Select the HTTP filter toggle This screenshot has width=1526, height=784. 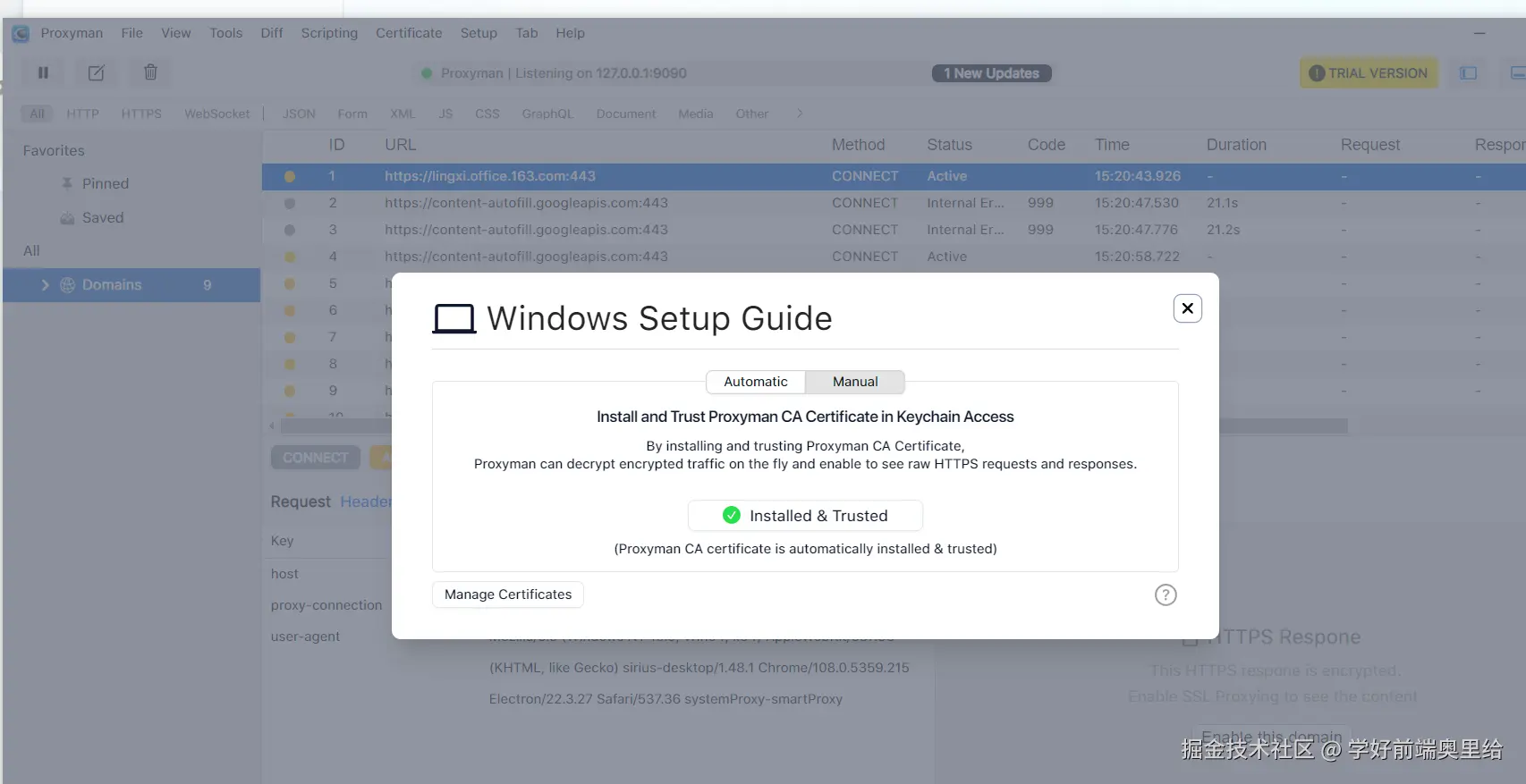coord(82,114)
